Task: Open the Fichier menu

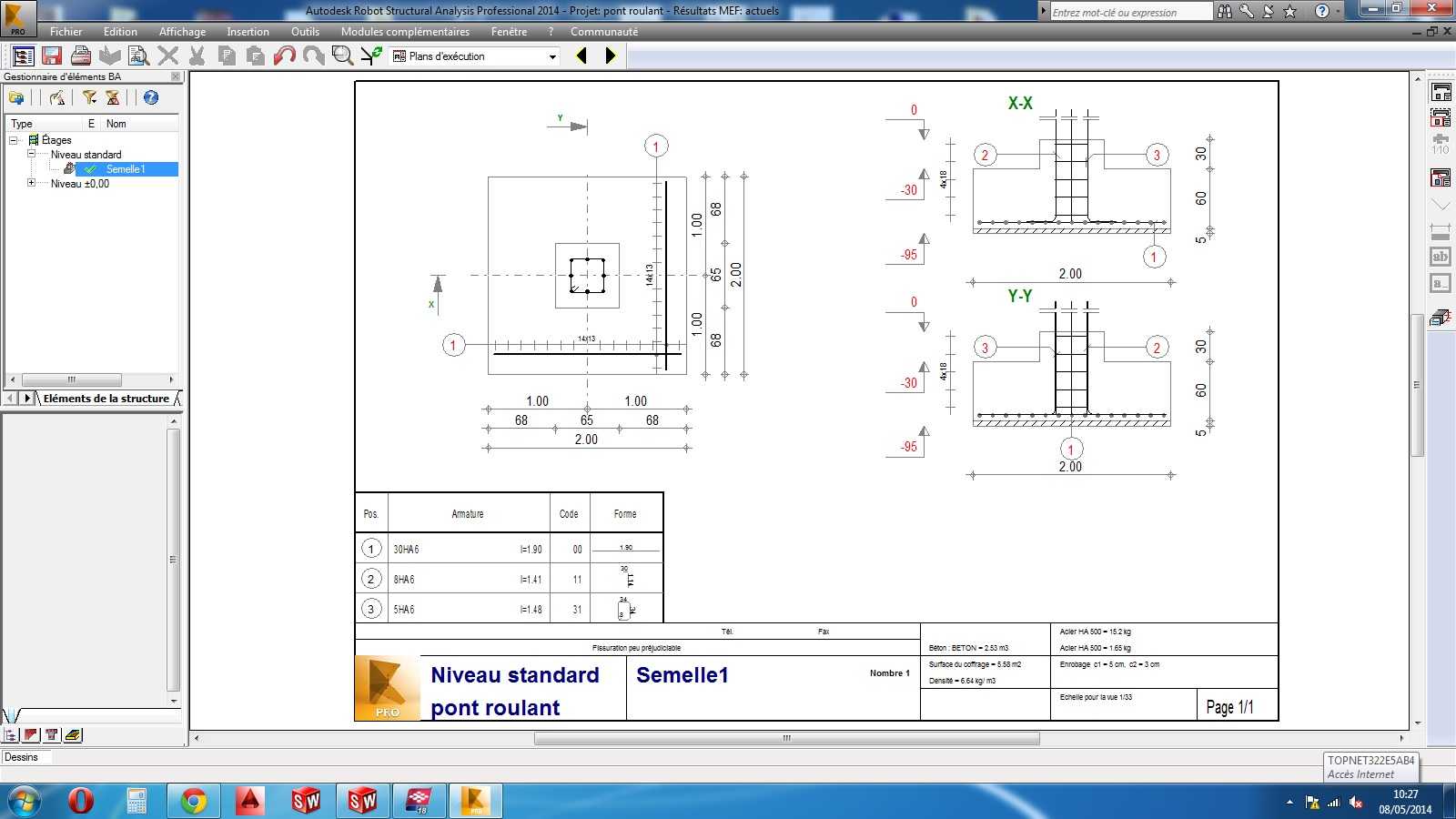Action: (x=66, y=32)
